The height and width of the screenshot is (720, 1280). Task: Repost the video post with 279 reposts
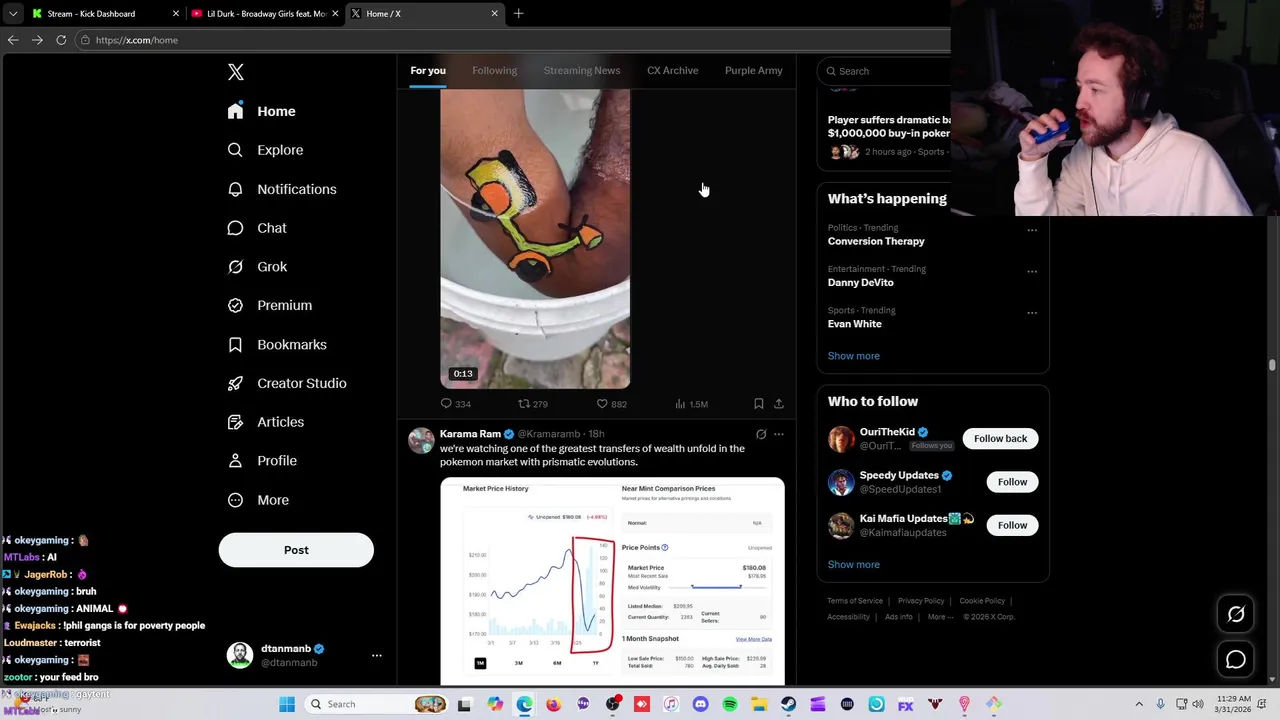(532, 404)
